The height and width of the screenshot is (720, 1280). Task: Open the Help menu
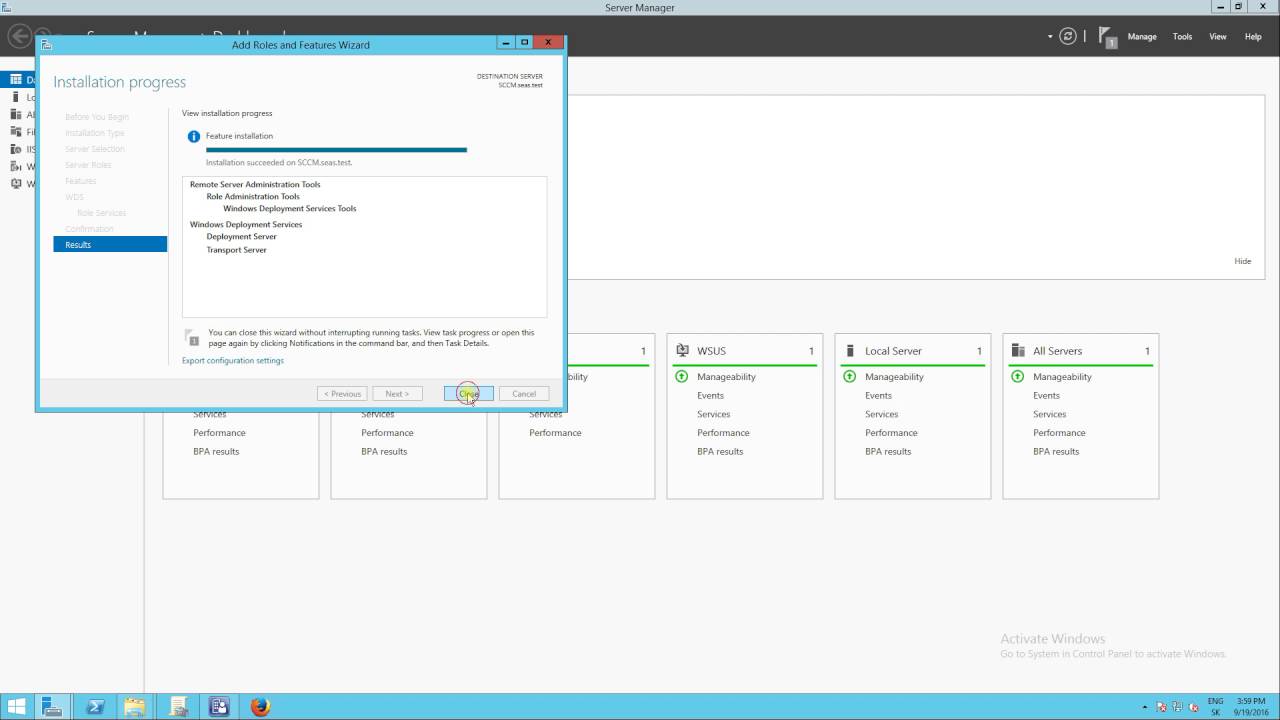[x=1253, y=37]
